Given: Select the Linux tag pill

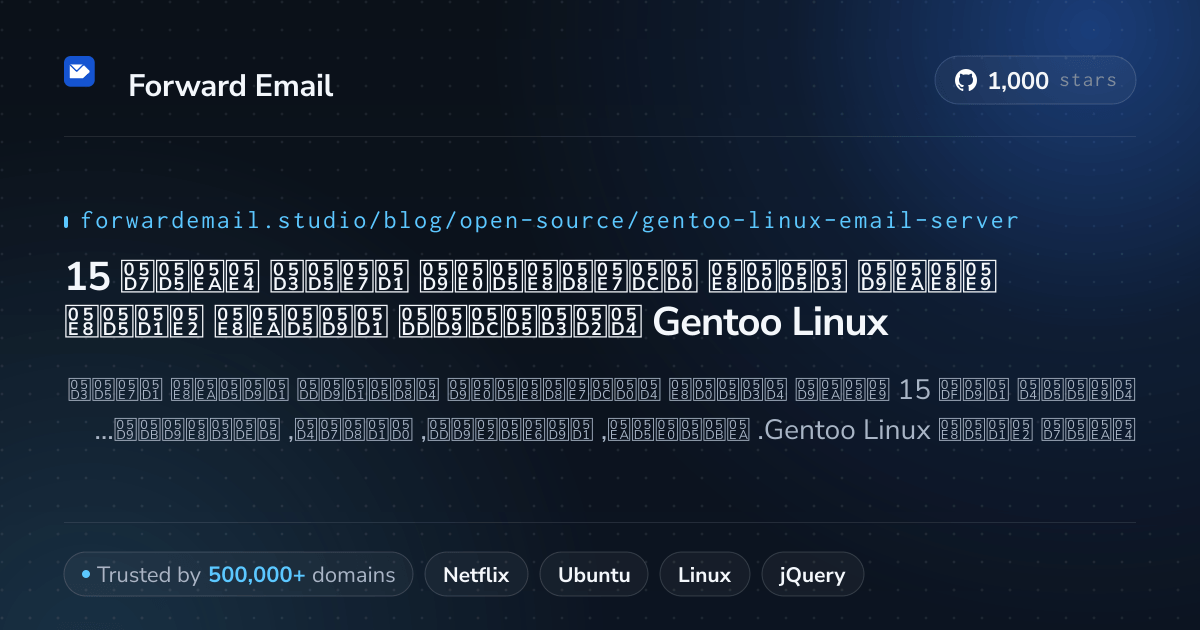Looking at the screenshot, I should click(x=704, y=575).
